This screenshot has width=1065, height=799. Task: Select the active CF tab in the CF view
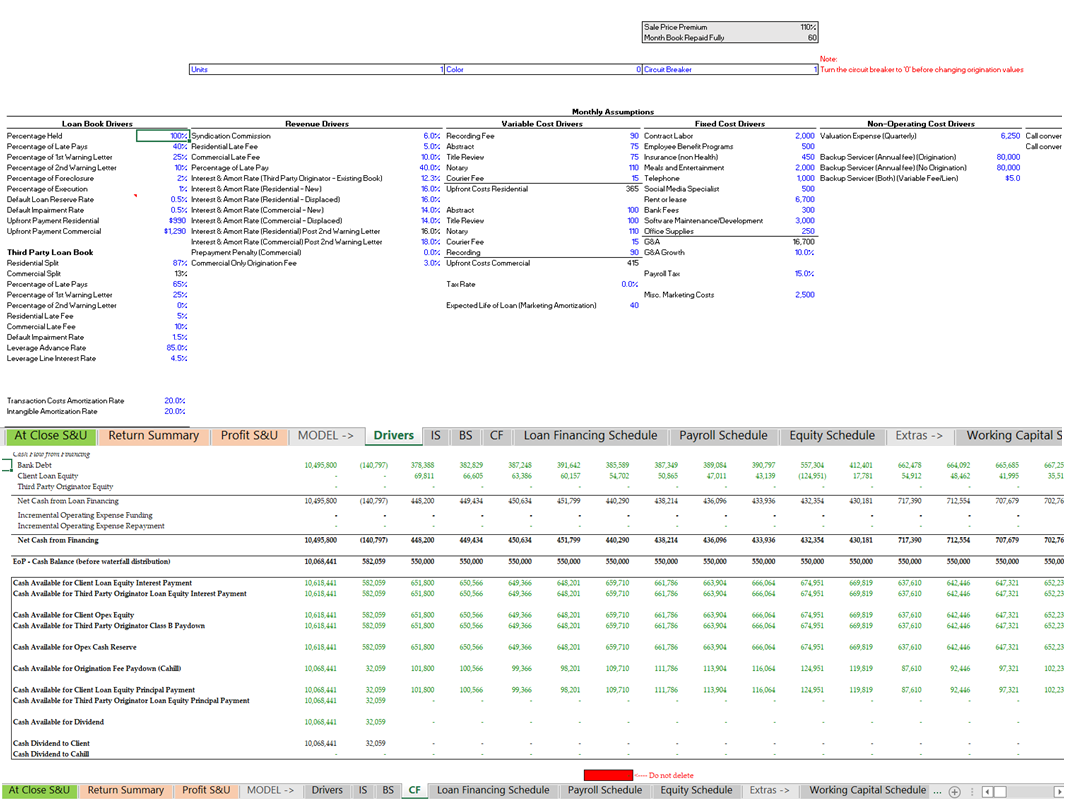414,790
